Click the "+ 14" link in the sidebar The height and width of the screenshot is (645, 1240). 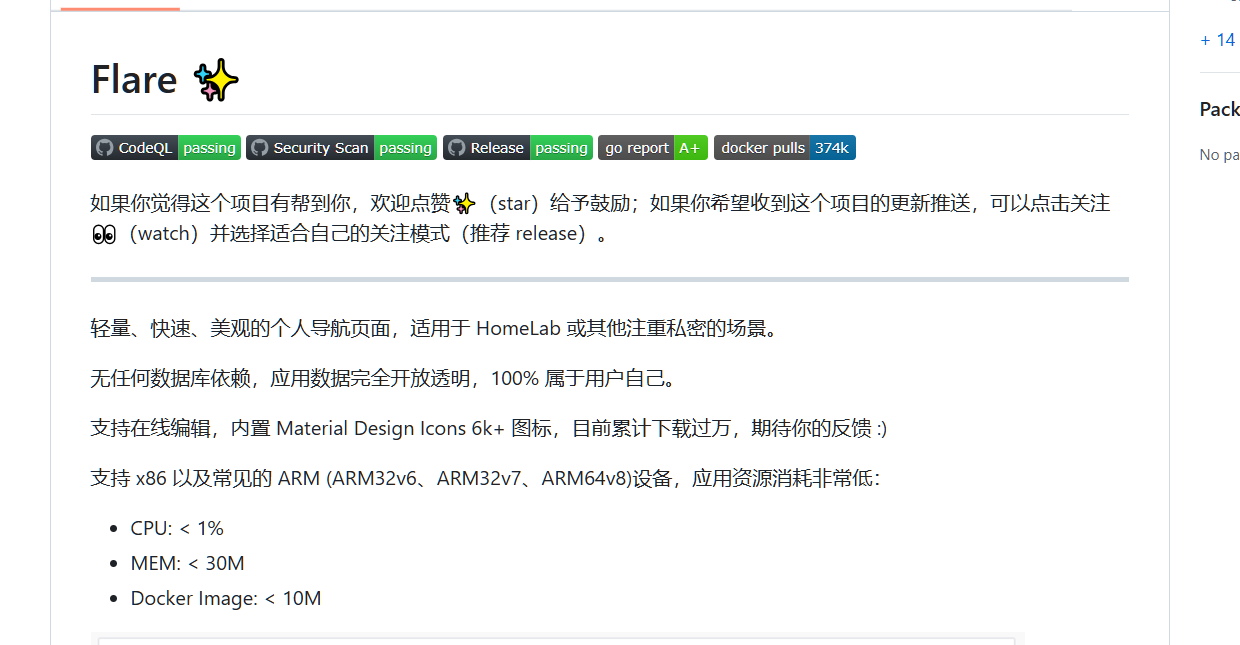click(1218, 40)
